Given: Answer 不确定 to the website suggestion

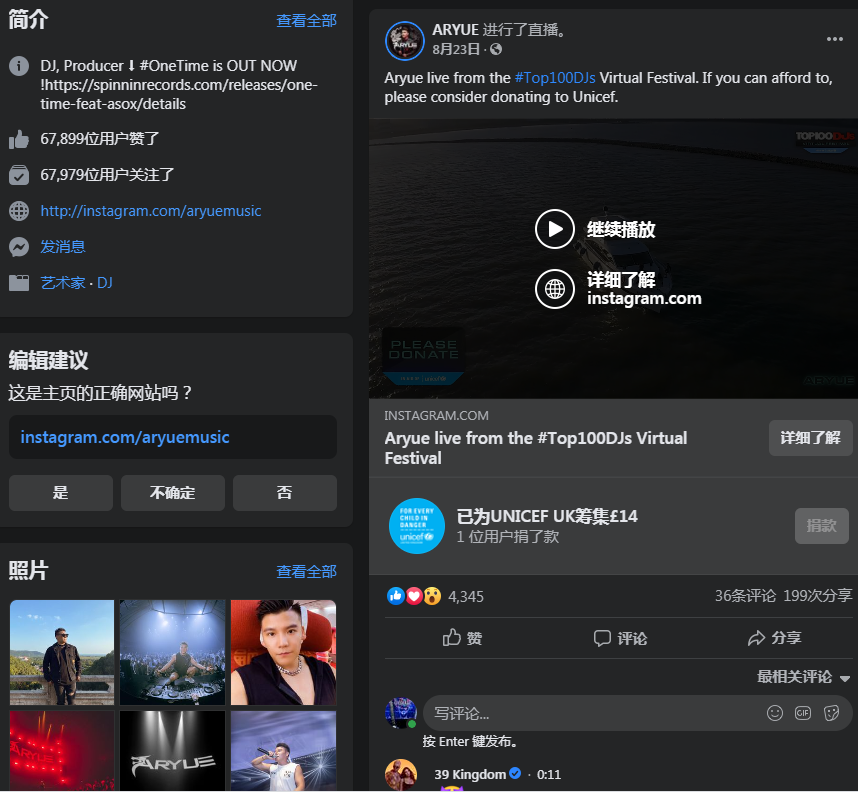Looking at the screenshot, I should (172, 492).
